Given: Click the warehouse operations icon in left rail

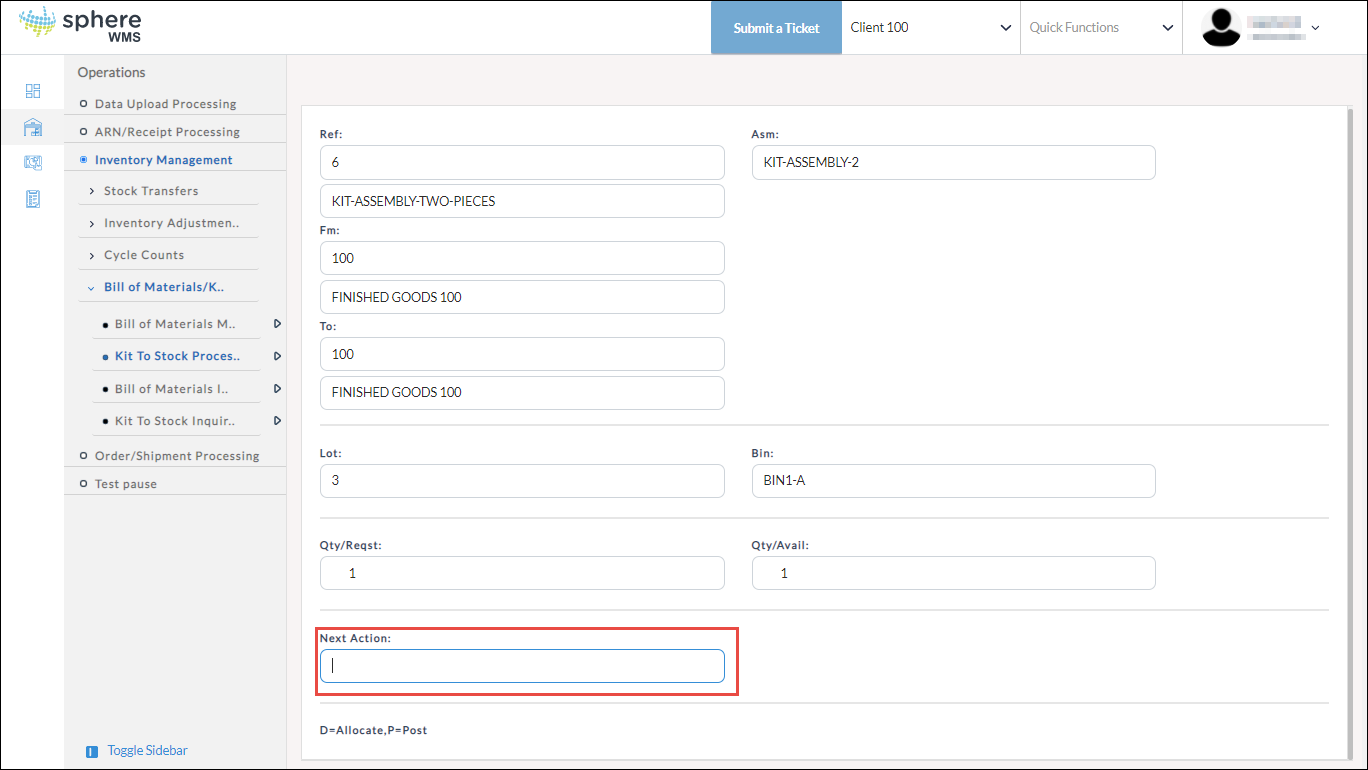Looking at the screenshot, I should tap(33, 127).
